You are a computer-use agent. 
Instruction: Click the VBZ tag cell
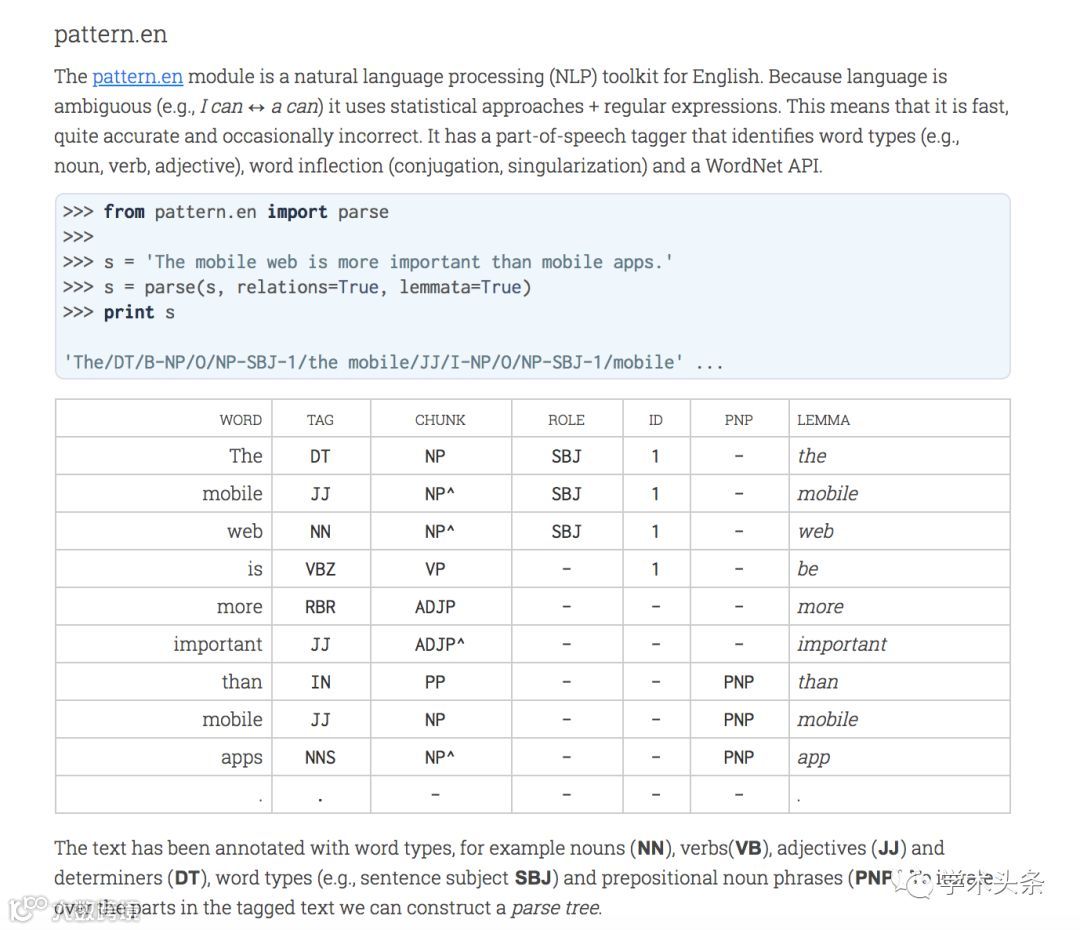click(320, 569)
